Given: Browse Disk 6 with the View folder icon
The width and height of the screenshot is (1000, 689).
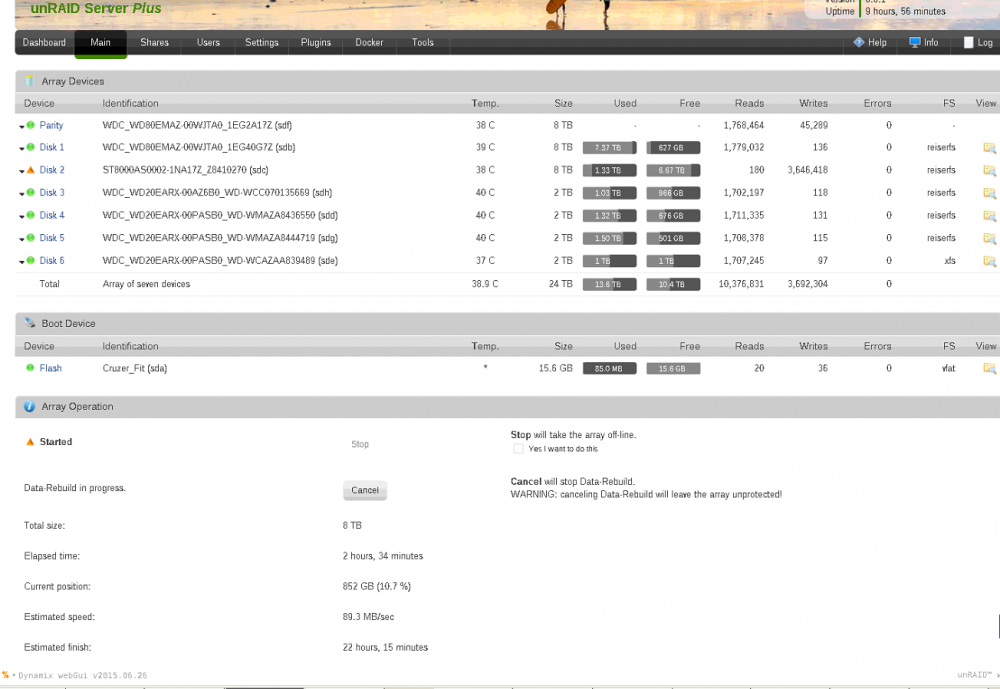Looking at the screenshot, I should pyautogui.click(x=989, y=261).
